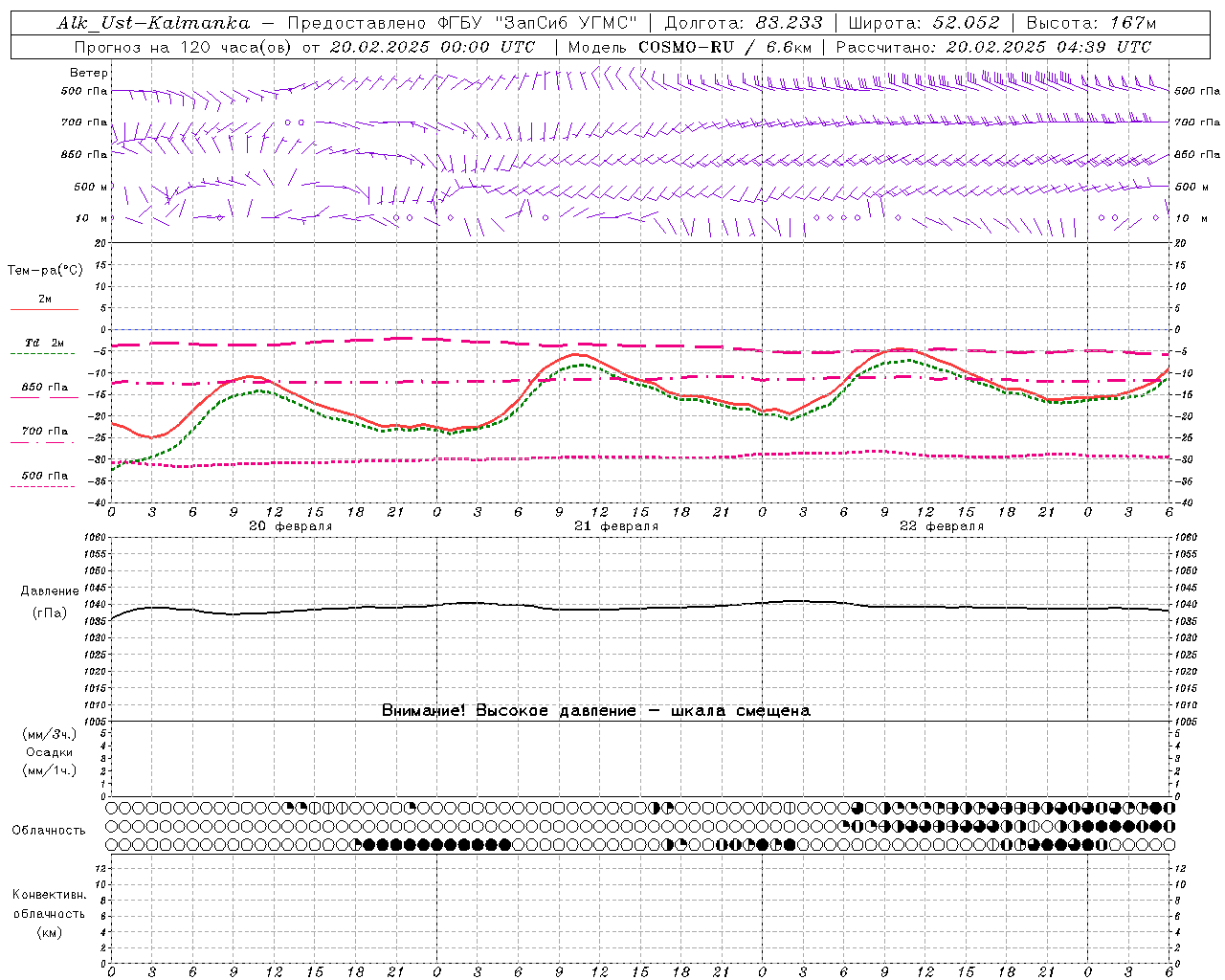1225x980 pixels.
Task: Click the Td 2м dew point legend label
Action: click(44, 343)
